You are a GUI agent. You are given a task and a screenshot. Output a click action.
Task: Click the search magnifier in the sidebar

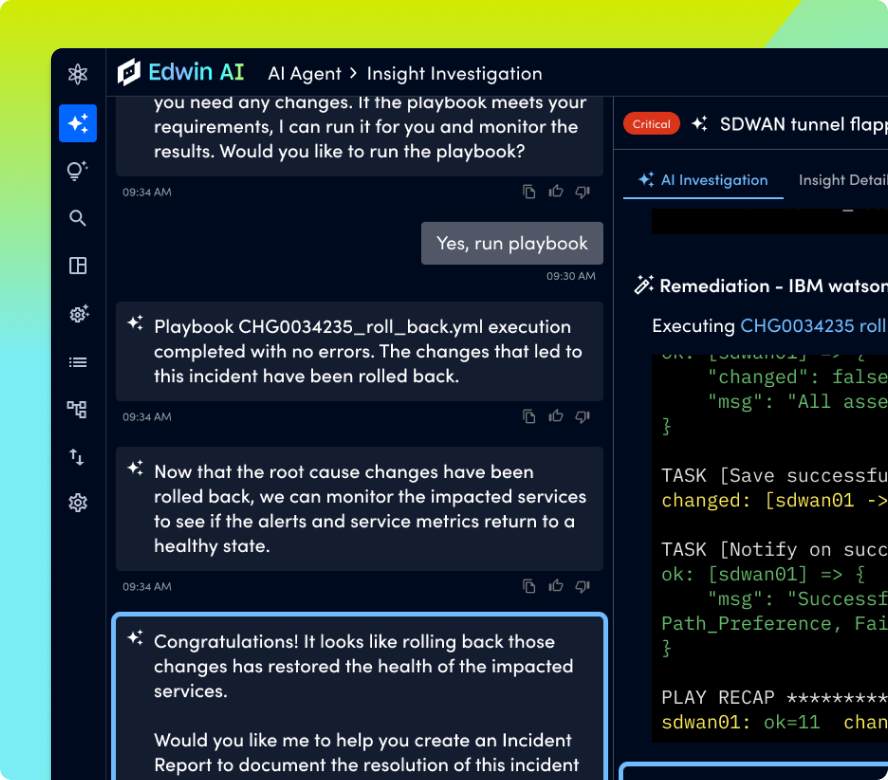(78, 218)
